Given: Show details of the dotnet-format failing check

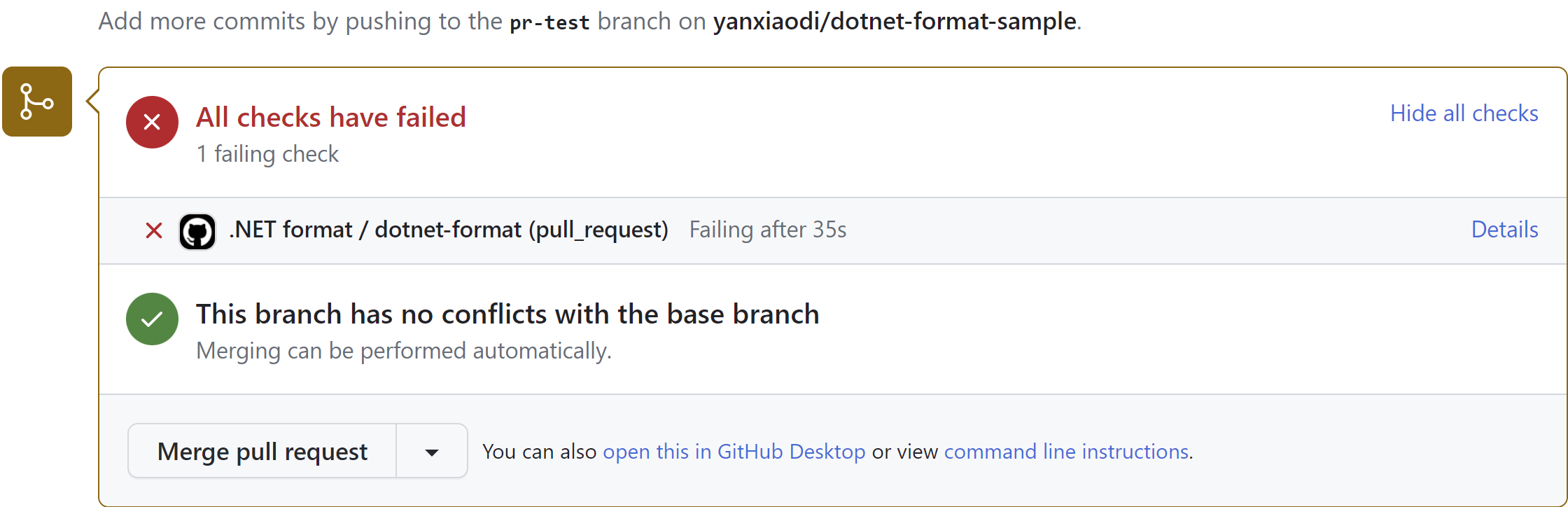Looking at the screenshot, I should point(1504,229).
